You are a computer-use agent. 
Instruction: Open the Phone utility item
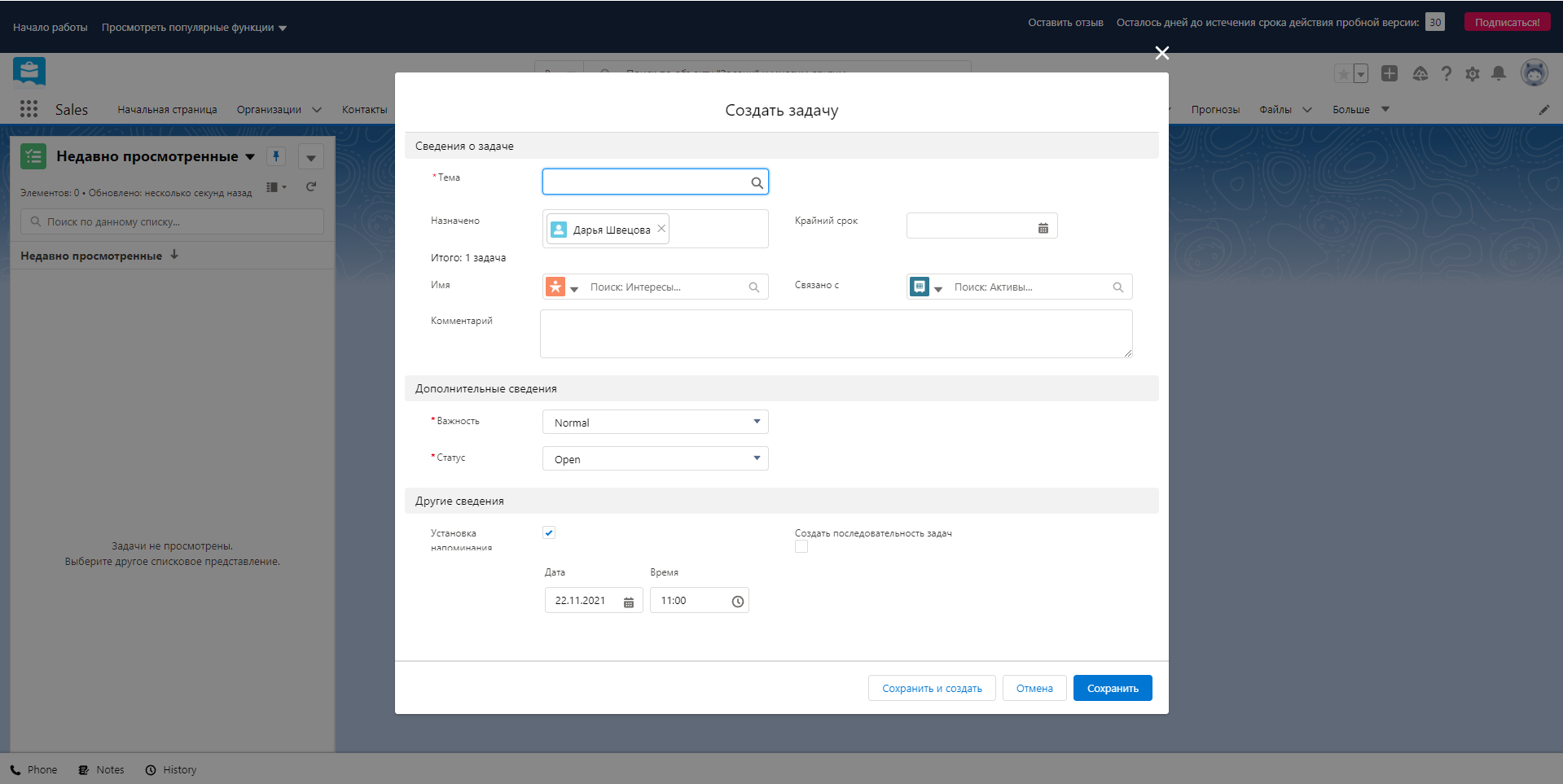[34, 770]
